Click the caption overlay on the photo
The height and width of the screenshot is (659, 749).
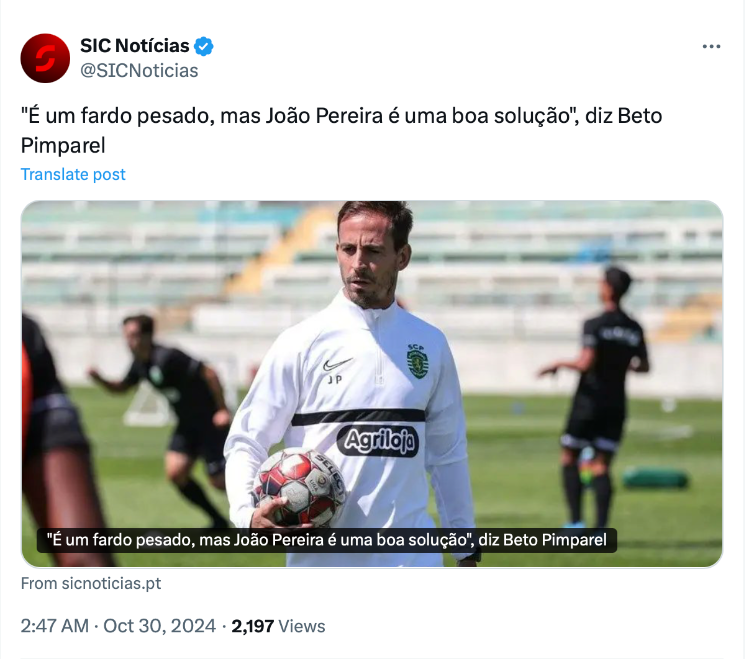(x=329, y=540)
